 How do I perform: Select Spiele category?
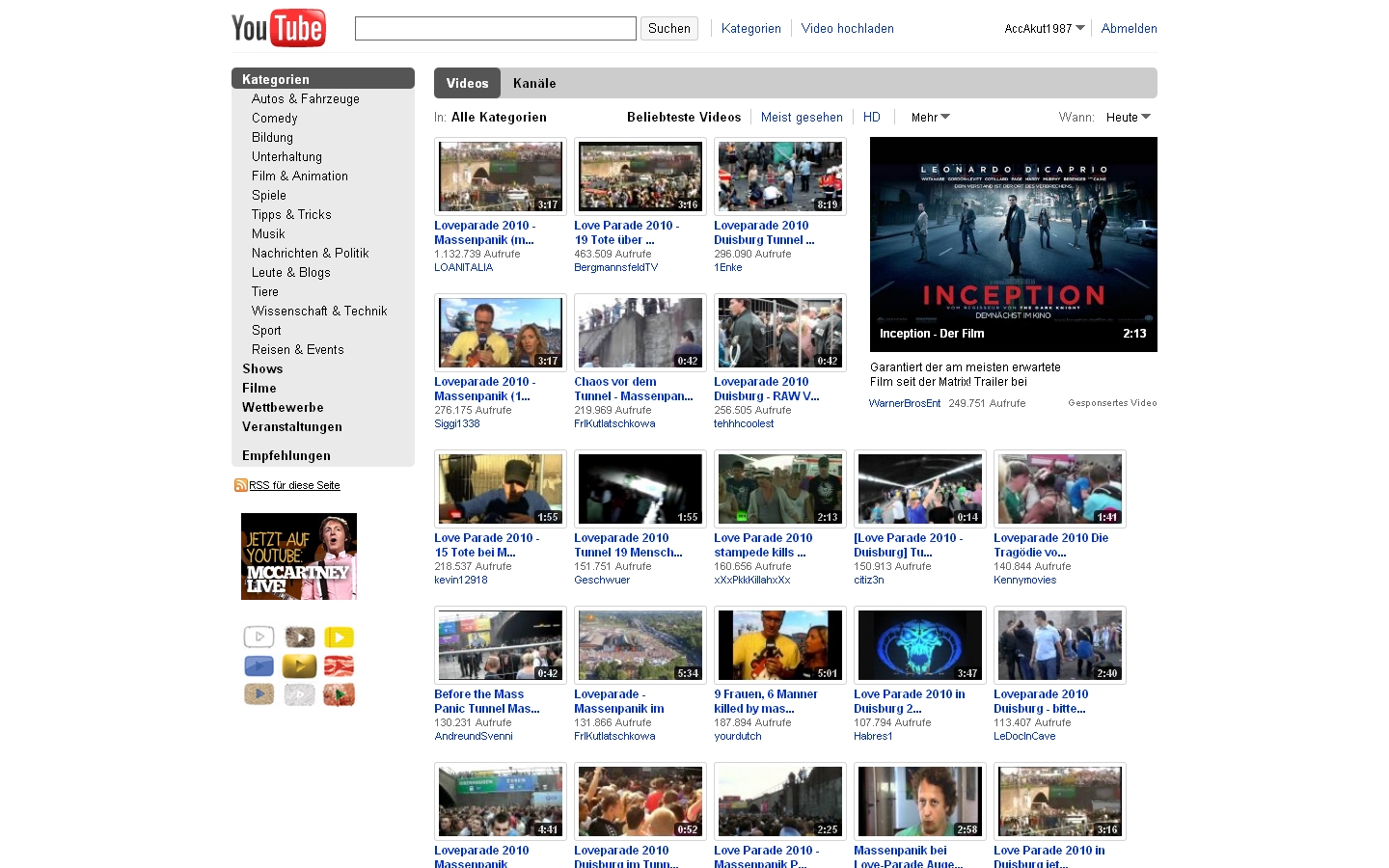(x=269, y=195)
